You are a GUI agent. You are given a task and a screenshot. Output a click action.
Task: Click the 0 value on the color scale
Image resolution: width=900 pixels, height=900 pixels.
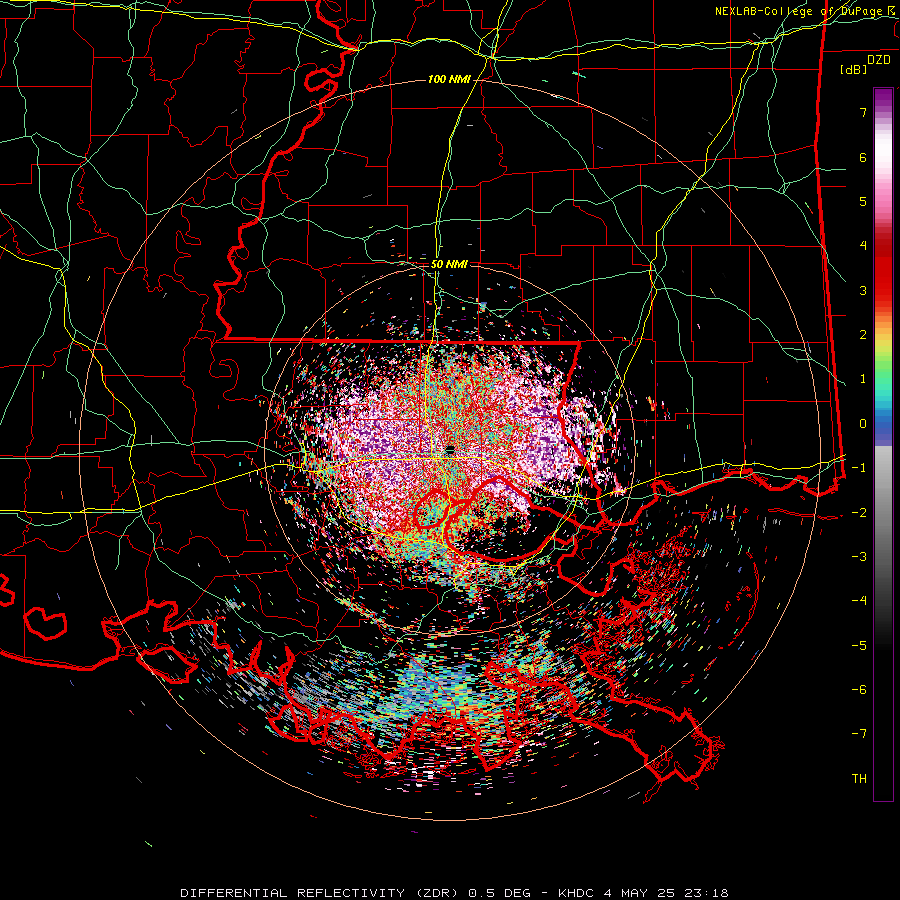863,424
